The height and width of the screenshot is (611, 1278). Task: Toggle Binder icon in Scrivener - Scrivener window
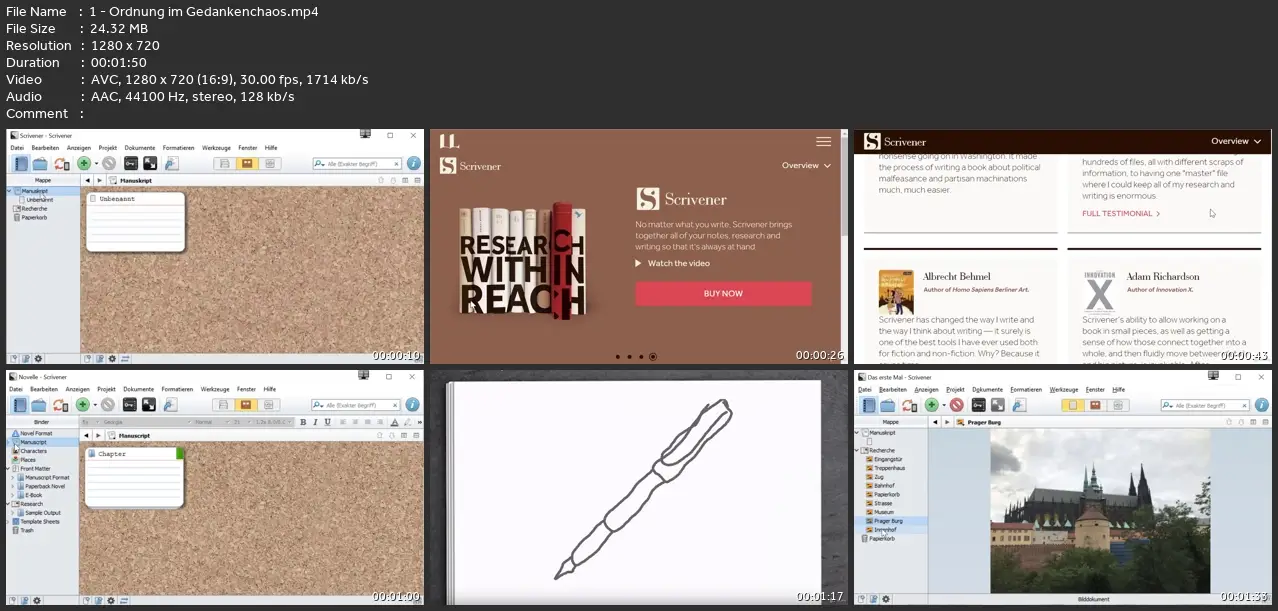(x=19, y=163)
